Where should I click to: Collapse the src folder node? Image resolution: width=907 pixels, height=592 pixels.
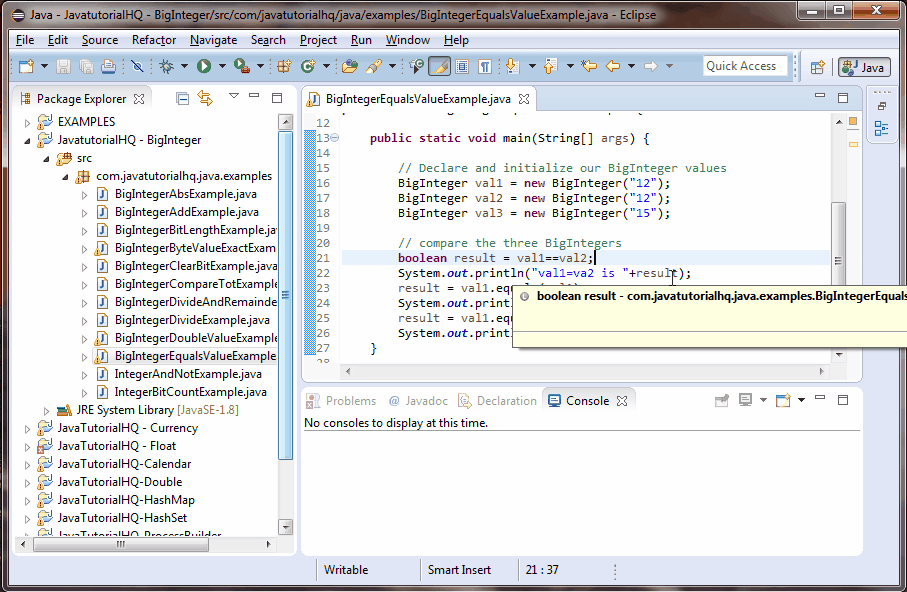click(45, 157)
